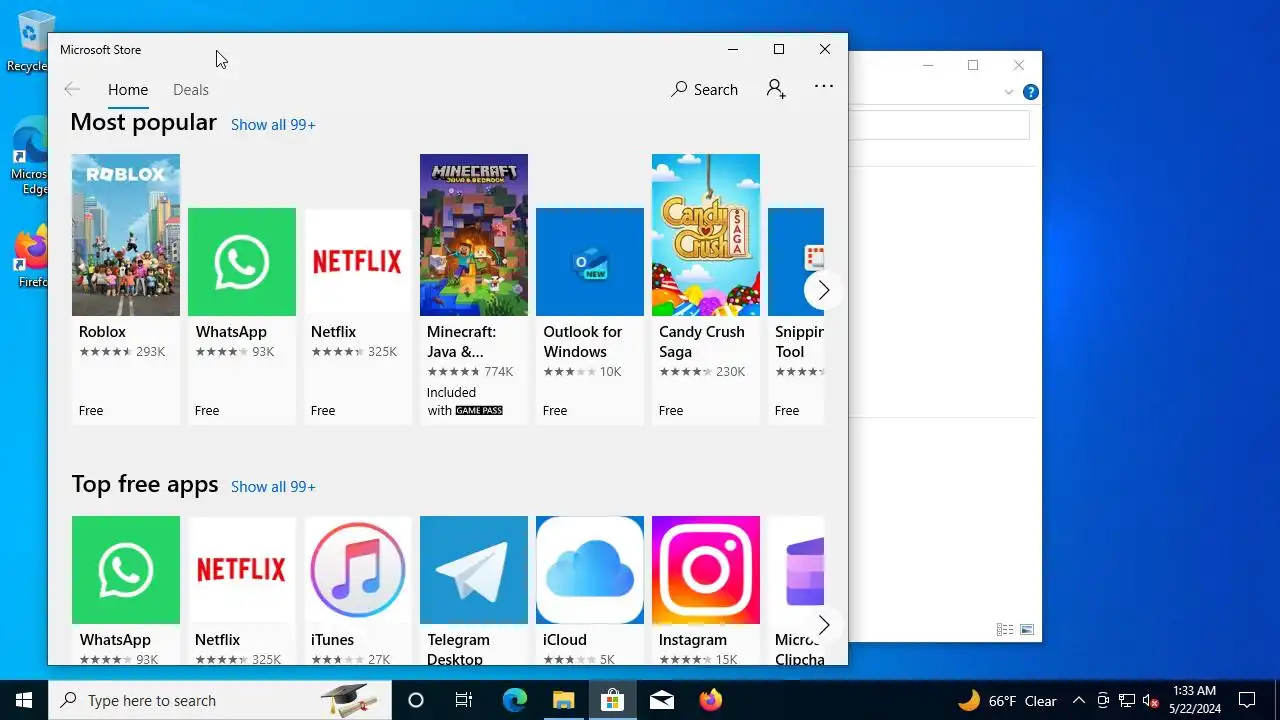Click the Minecraft: Java & title text
1280x720 pixels.
coord(461,342)
